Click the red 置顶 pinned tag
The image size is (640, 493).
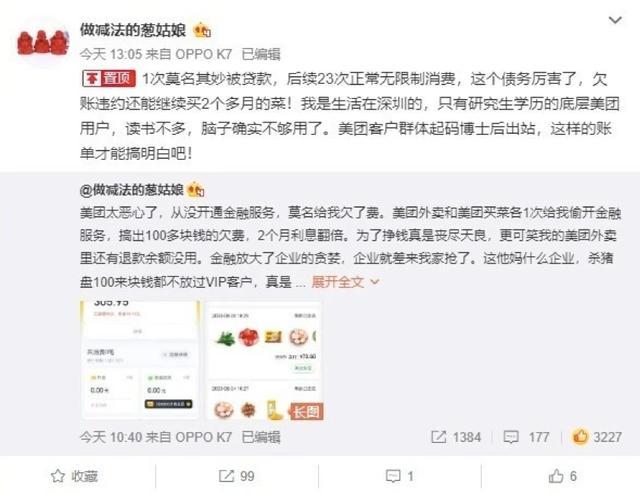[x=109, y=78]
